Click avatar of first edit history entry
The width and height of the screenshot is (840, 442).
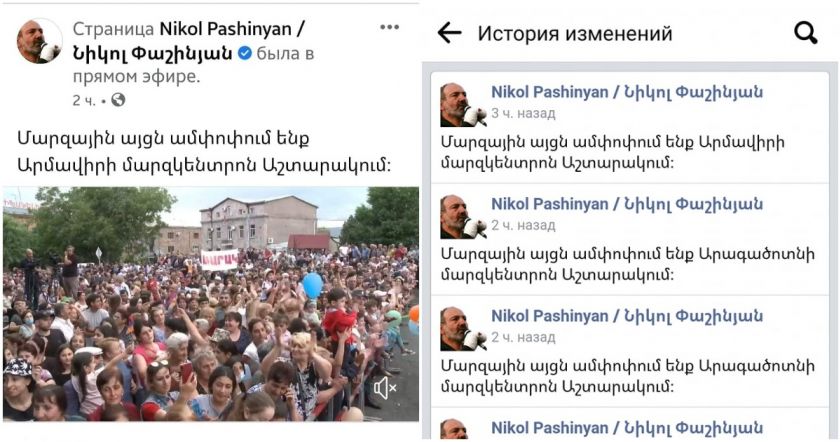pos(462,104)
